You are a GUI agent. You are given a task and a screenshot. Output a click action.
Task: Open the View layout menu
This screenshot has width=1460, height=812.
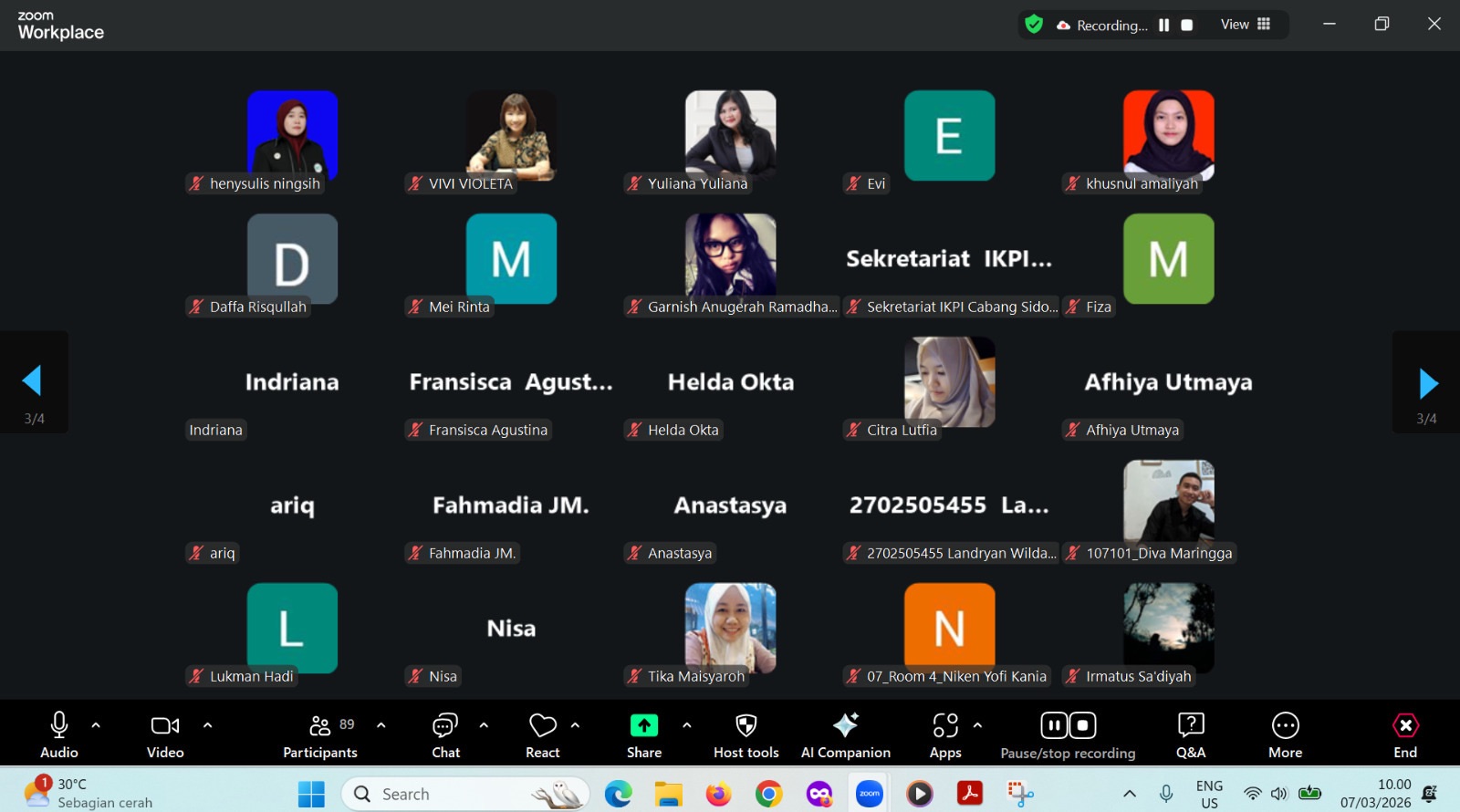(1245, 25)
